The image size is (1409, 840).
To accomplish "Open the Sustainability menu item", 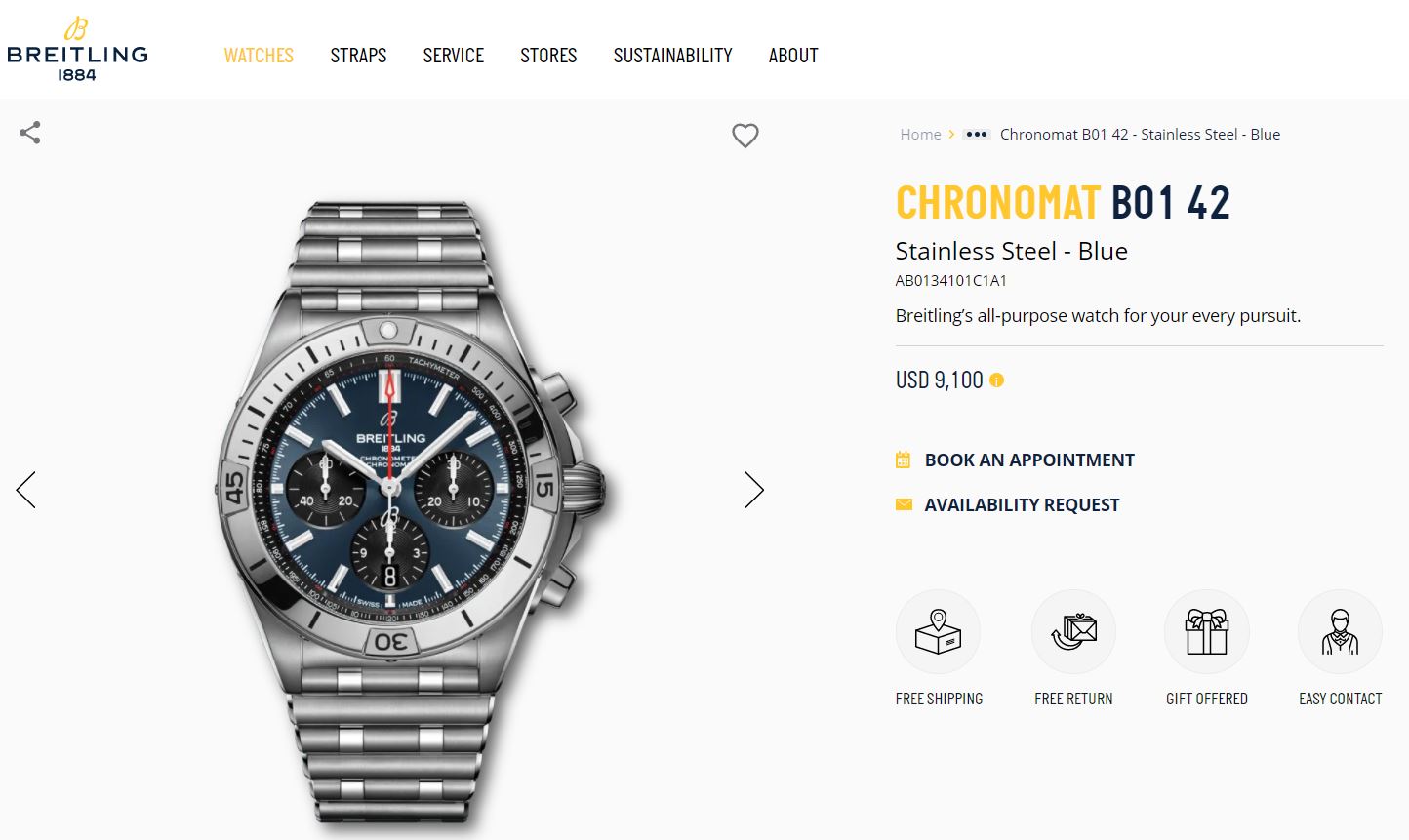I will coord(672,56).
